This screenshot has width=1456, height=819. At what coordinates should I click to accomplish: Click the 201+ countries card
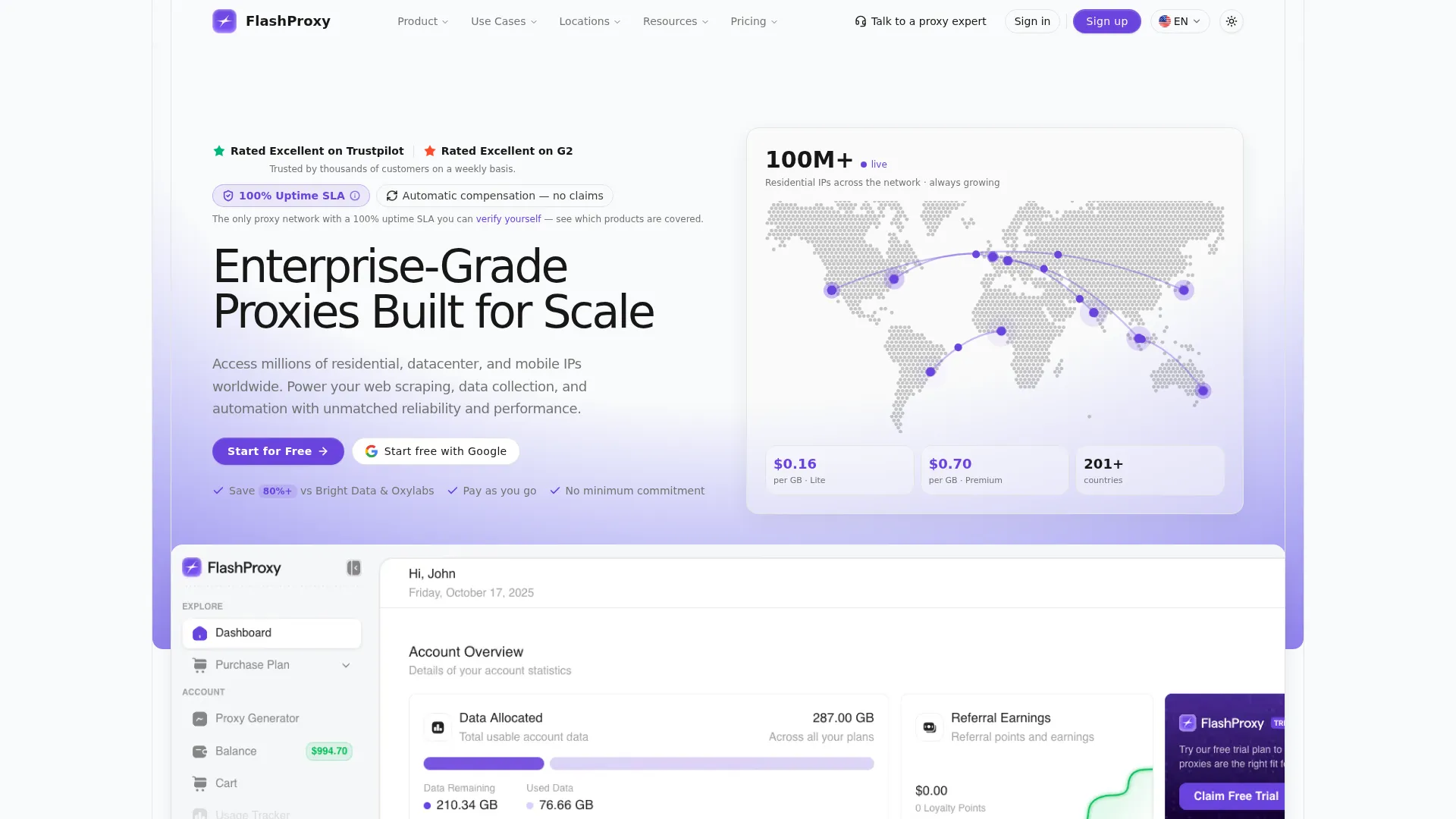(1150, 470)
